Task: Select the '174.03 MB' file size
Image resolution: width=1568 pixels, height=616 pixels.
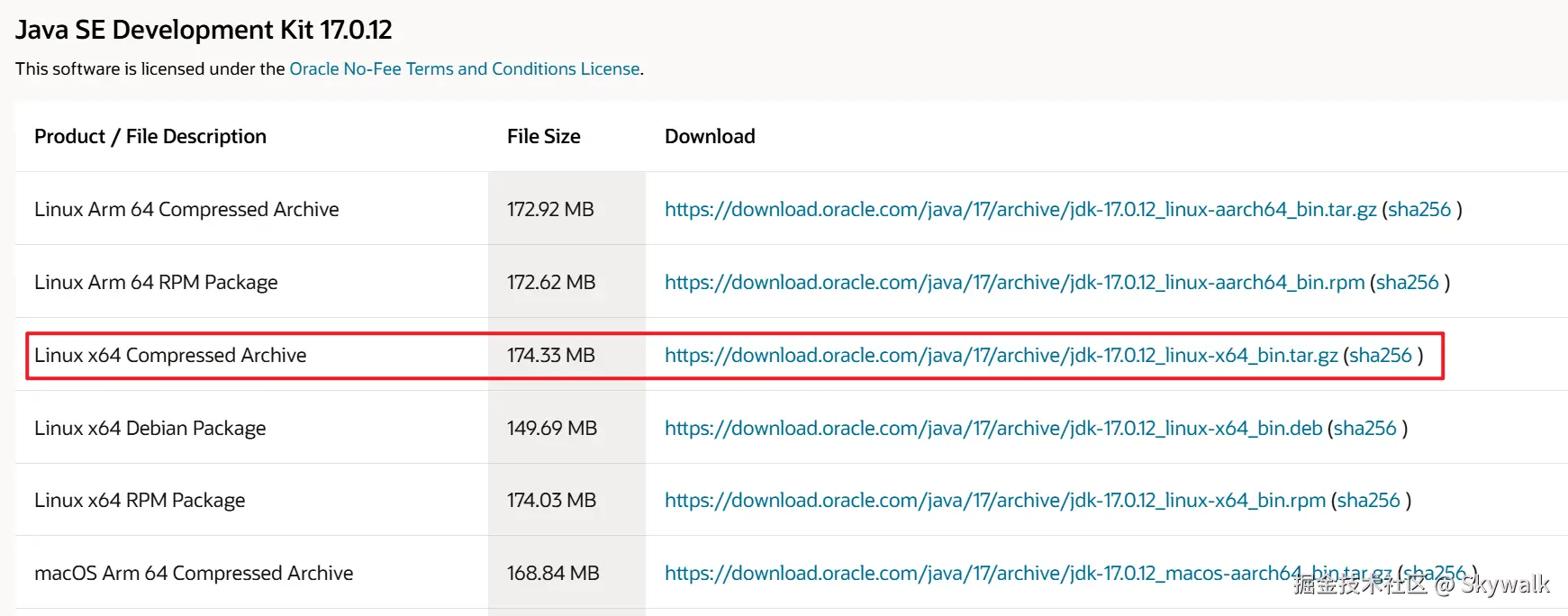Action: (552, 500)
